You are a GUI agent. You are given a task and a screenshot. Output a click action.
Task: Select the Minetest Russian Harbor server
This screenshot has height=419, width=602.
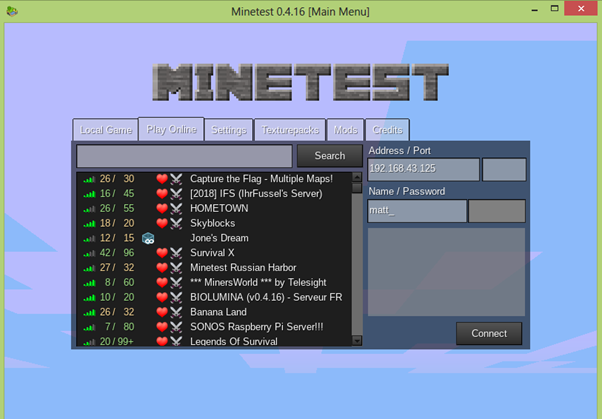click(214, 268)
